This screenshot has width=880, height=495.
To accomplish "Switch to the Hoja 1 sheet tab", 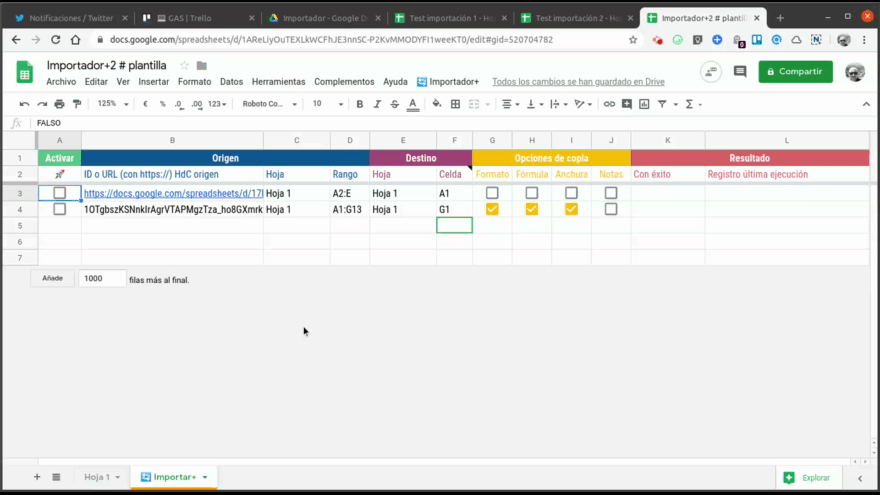I will coord(100,477).
